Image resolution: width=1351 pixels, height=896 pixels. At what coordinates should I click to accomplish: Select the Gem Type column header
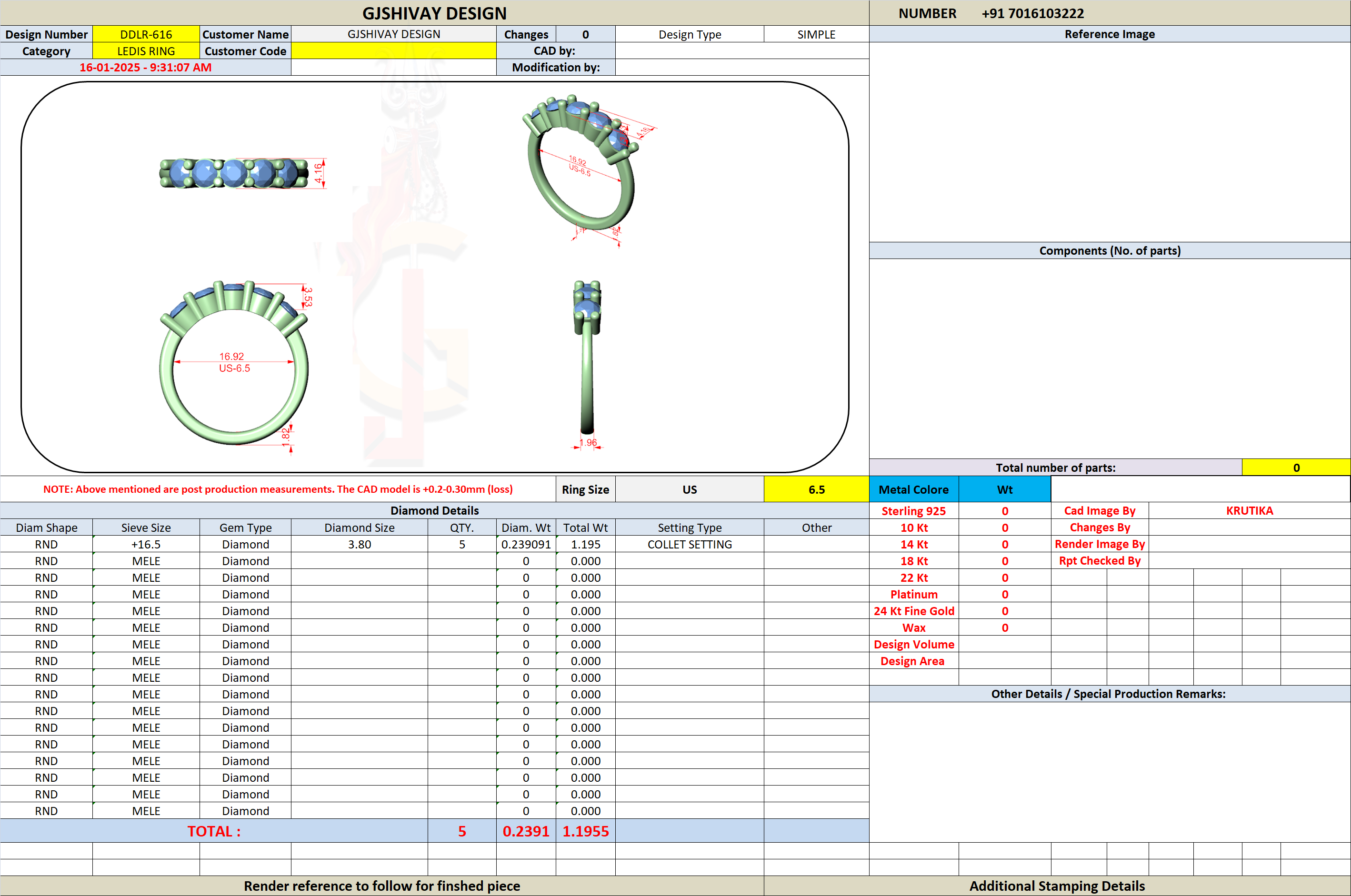[245, 528]
